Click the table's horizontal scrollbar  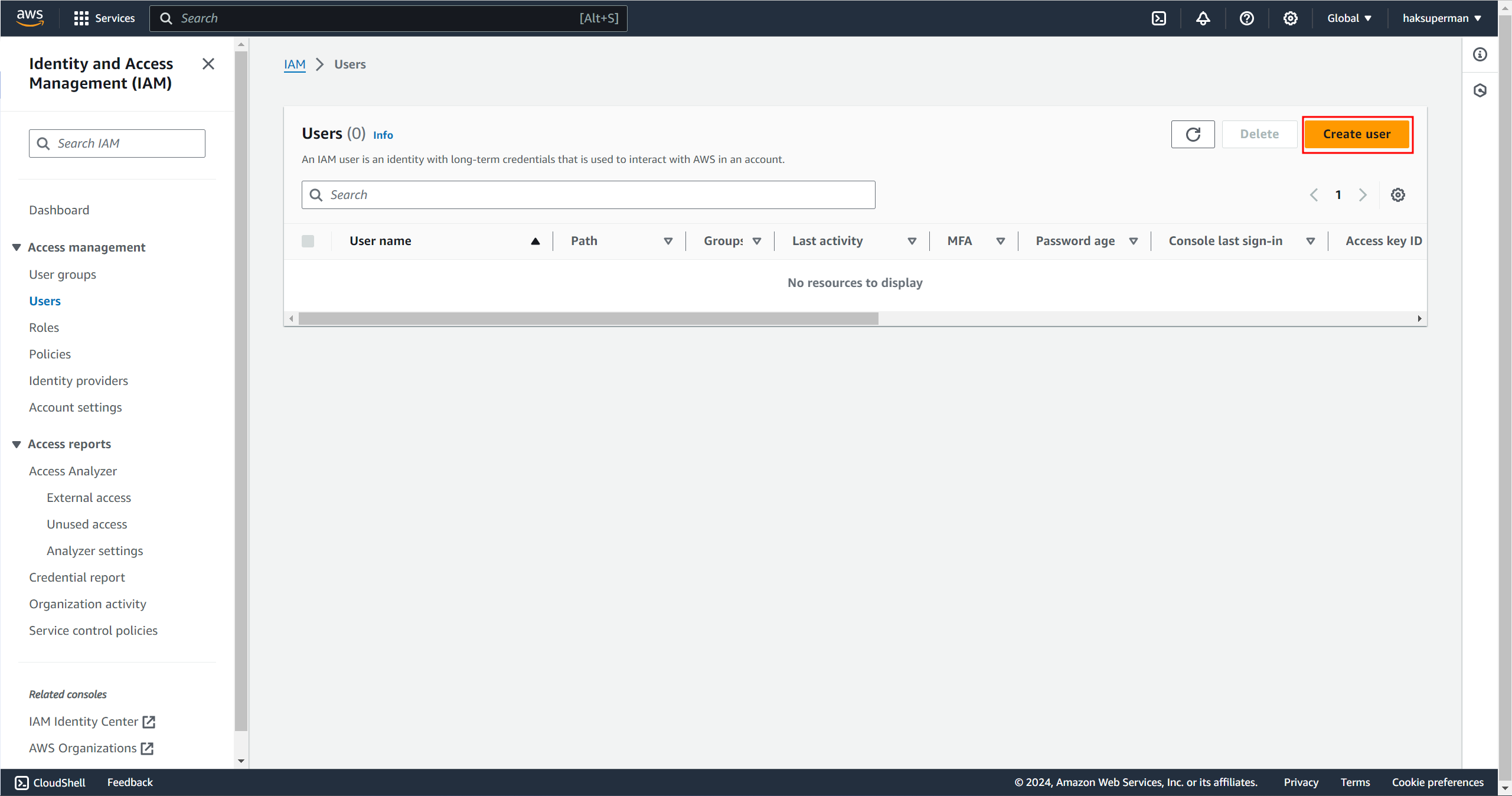[588, 319]
